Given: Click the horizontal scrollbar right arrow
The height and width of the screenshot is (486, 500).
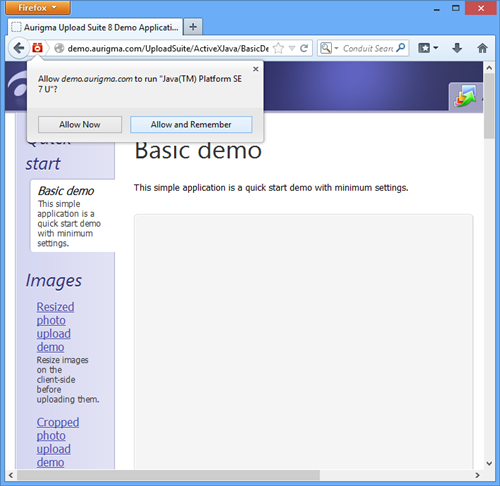Looking at the screenshot, I should coord(478,475).
